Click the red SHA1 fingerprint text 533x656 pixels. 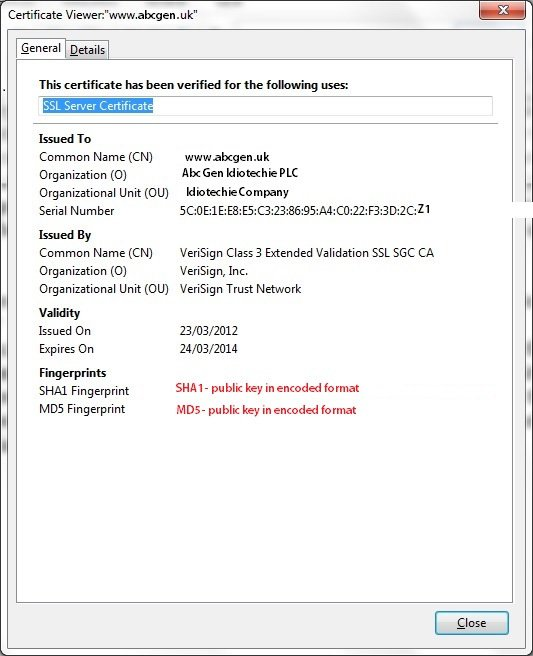267,388
